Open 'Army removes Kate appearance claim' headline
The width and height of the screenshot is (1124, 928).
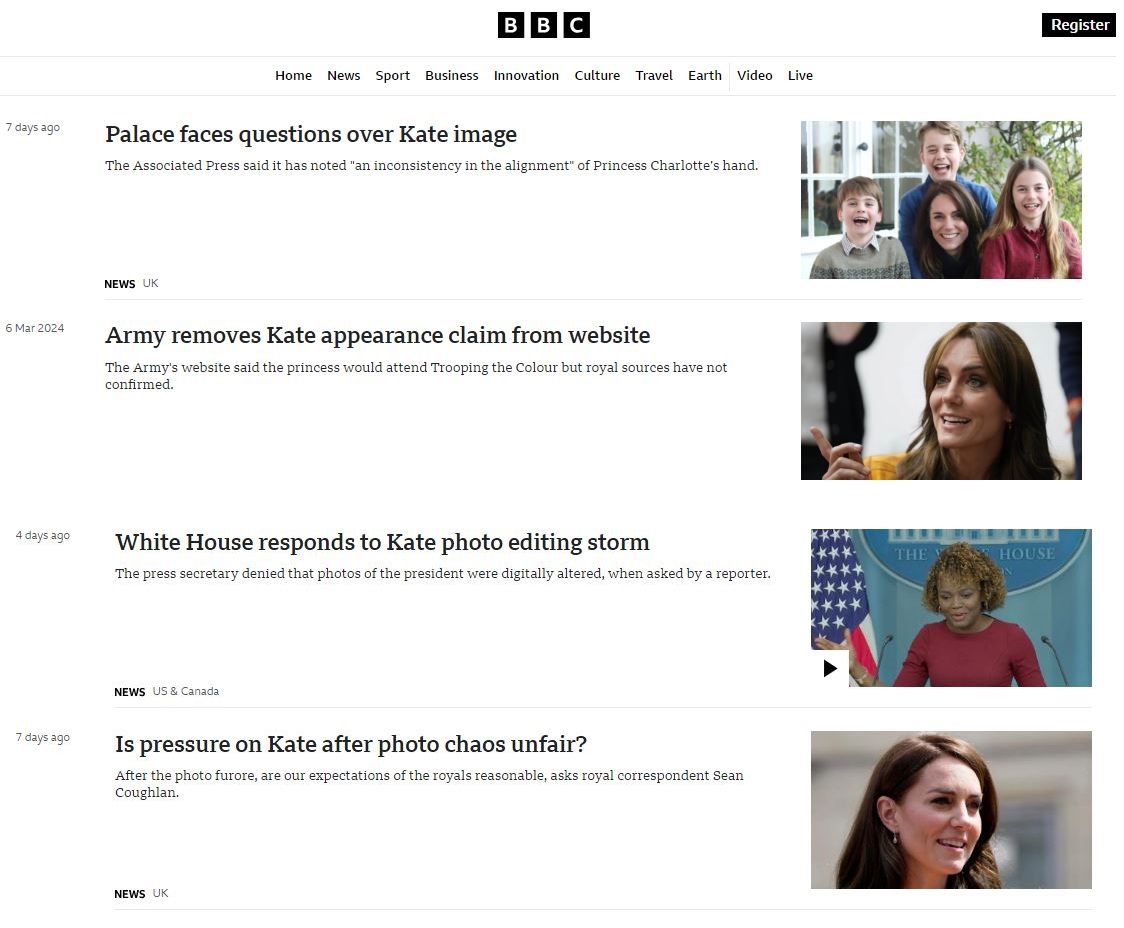pos(377,335)
